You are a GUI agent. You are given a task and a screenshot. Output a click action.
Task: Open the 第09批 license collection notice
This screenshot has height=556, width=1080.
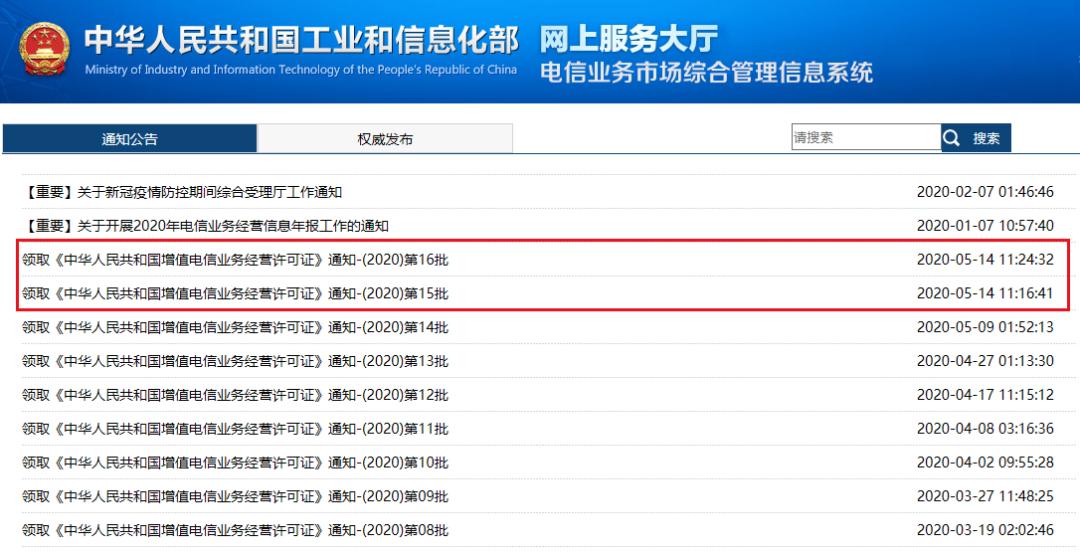235,496
